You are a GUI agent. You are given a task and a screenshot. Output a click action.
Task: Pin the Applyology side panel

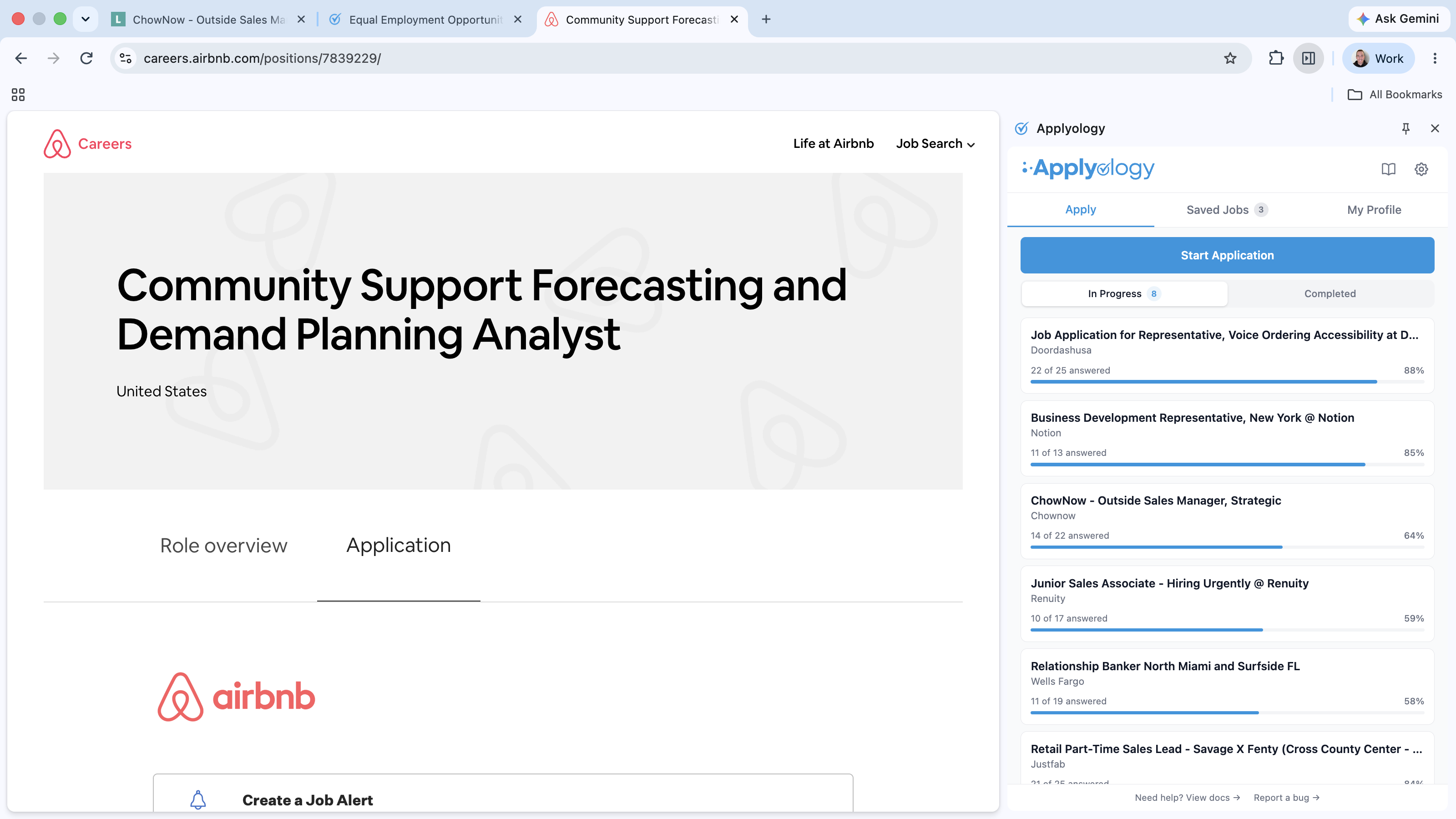tap(1405, 128)
